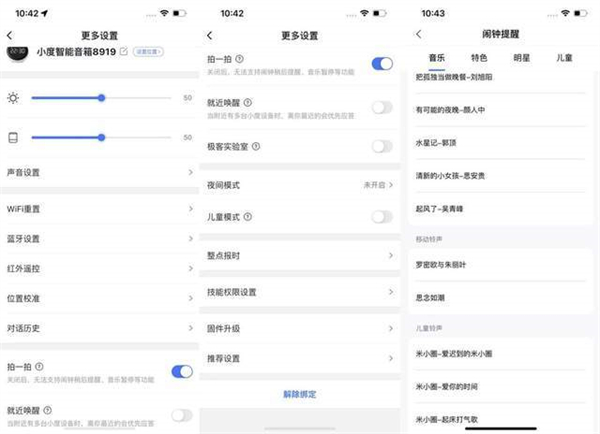Screen dimensions: 600x434
Task: Open the 固件升级 row
Action: click(x=298, y=327)
